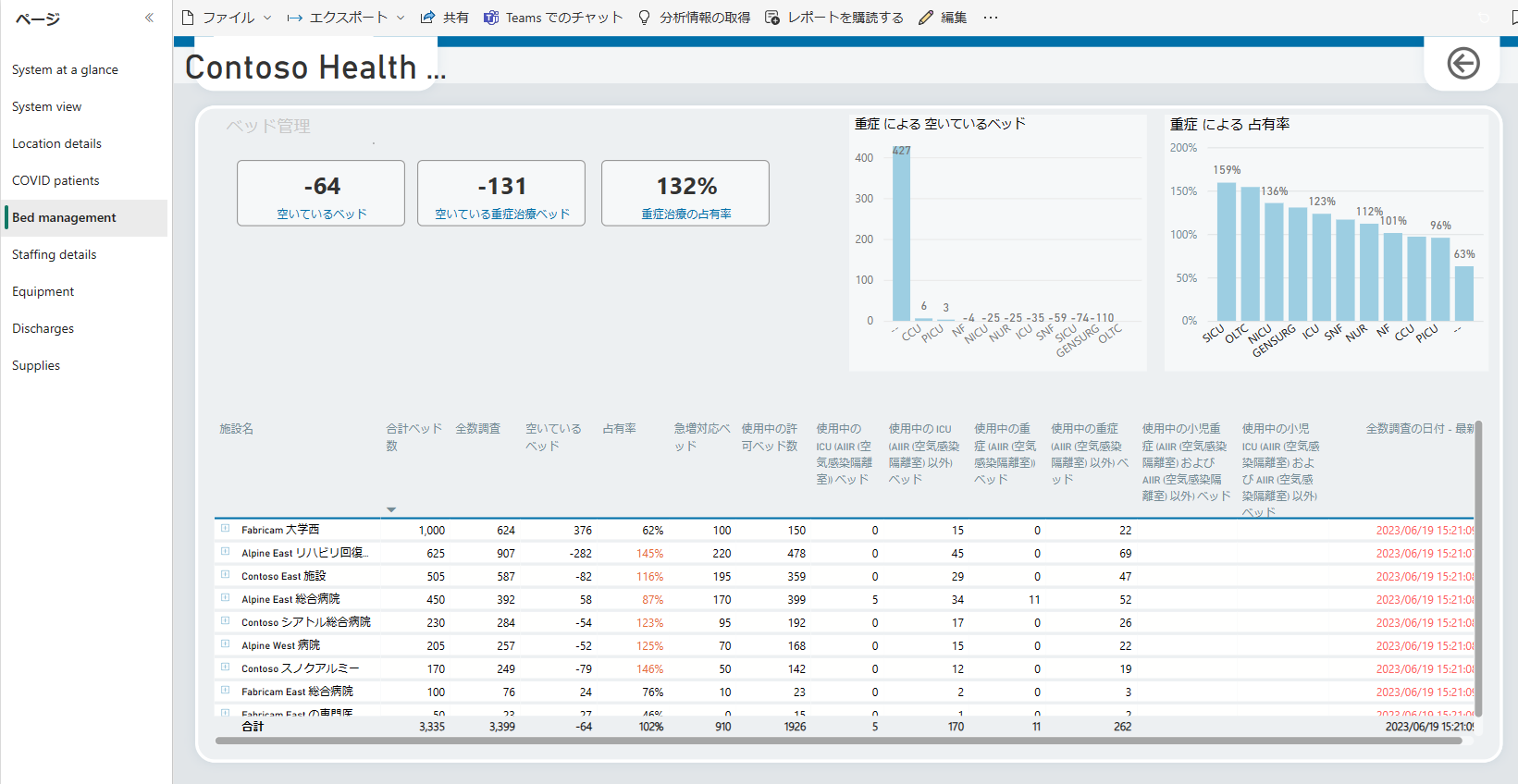1518x784 pixels.
Task: Click the SICU 159% occupancy bar
Action: click(x=1227, y=251)
